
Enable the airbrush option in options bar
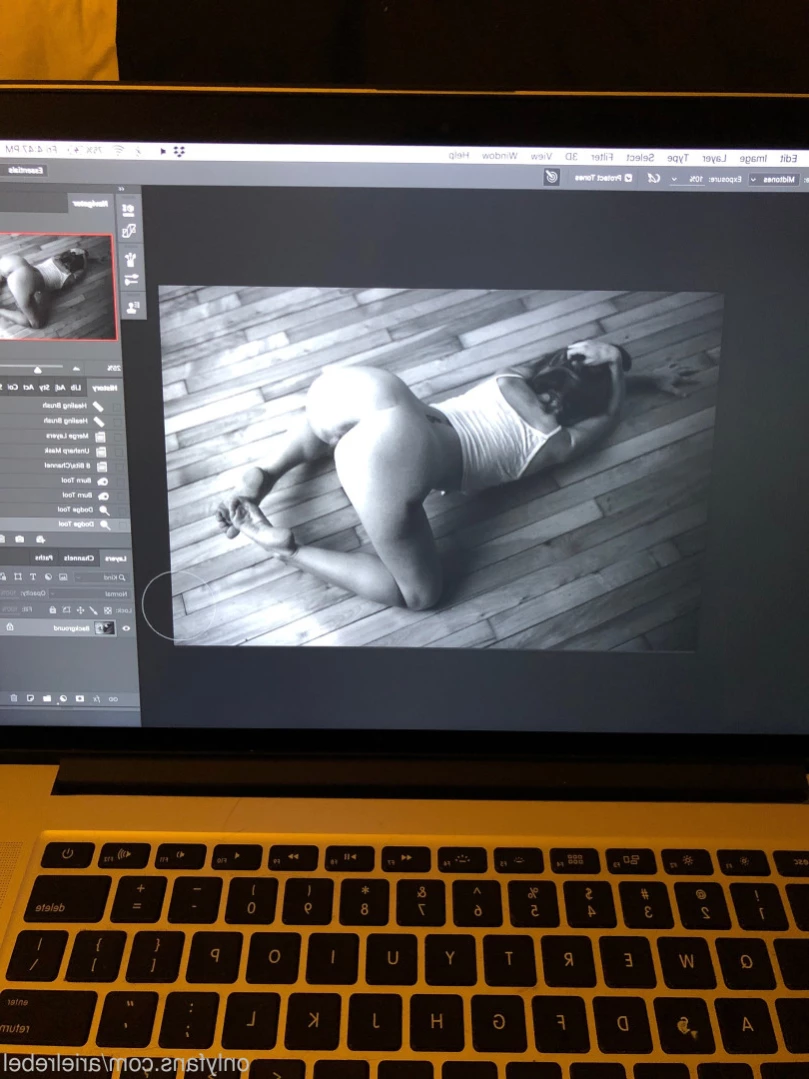654,178
